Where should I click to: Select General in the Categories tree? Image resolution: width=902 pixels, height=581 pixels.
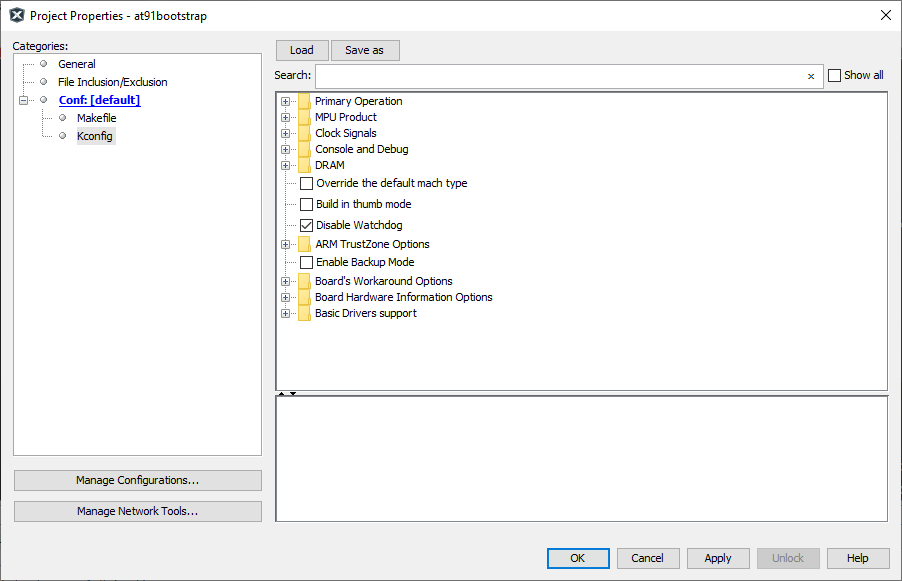pyautogui.click(x=77, y=64)
